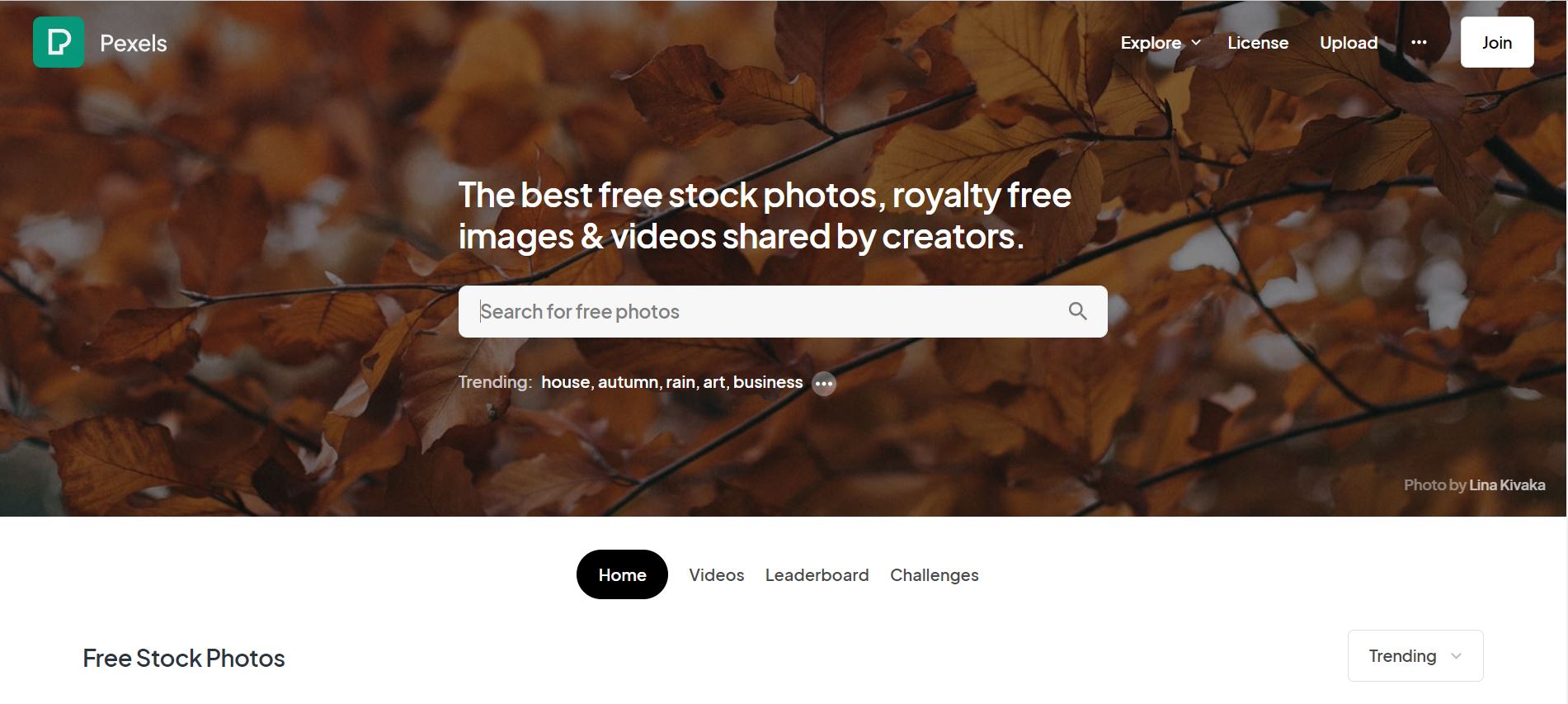Screen dimensions: 1568x704
Task: Select the Home tab pill
Action: (622, 574)
